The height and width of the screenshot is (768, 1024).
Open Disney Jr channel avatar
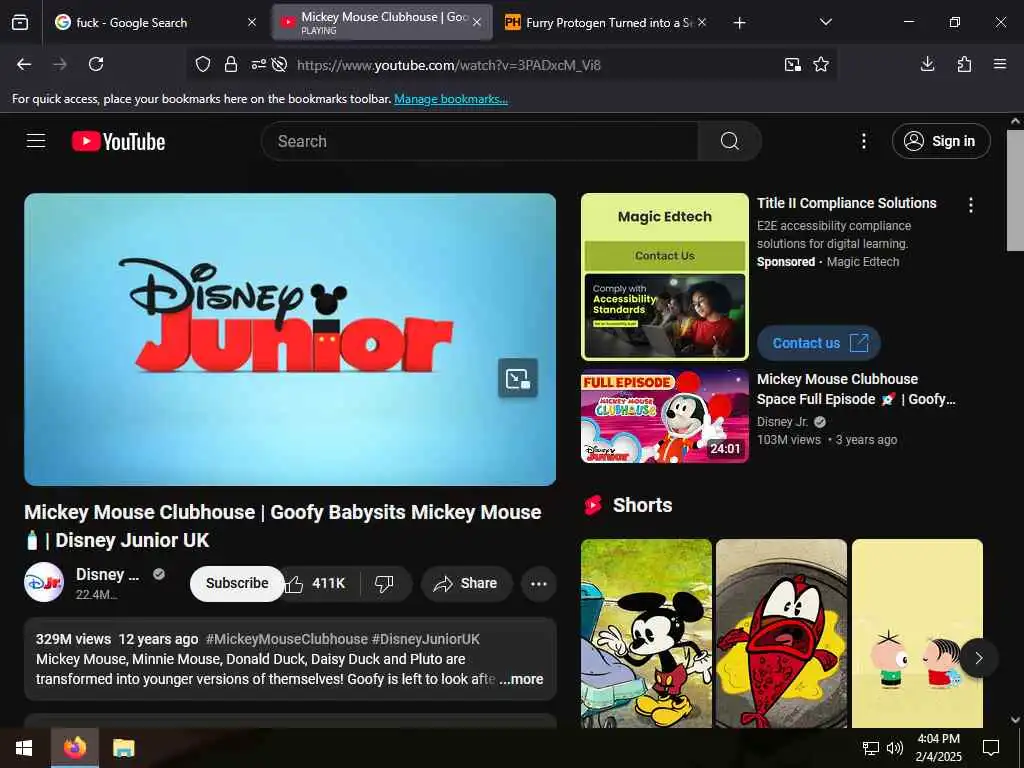click(44, 582)
